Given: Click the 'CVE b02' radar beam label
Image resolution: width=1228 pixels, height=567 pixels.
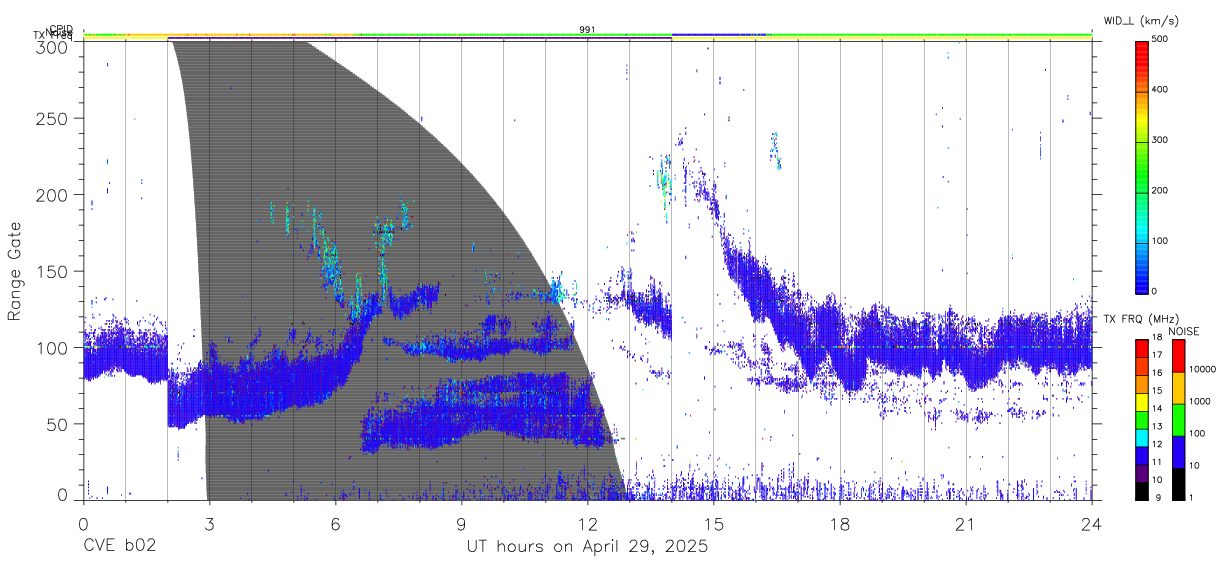Looking at the screenshot, I should click(x=118, y=547).
